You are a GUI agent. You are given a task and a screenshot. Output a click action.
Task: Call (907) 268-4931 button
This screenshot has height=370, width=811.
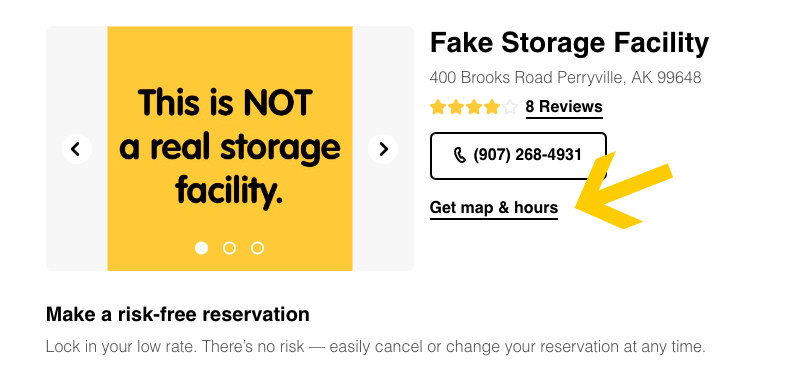coord(518,156)
